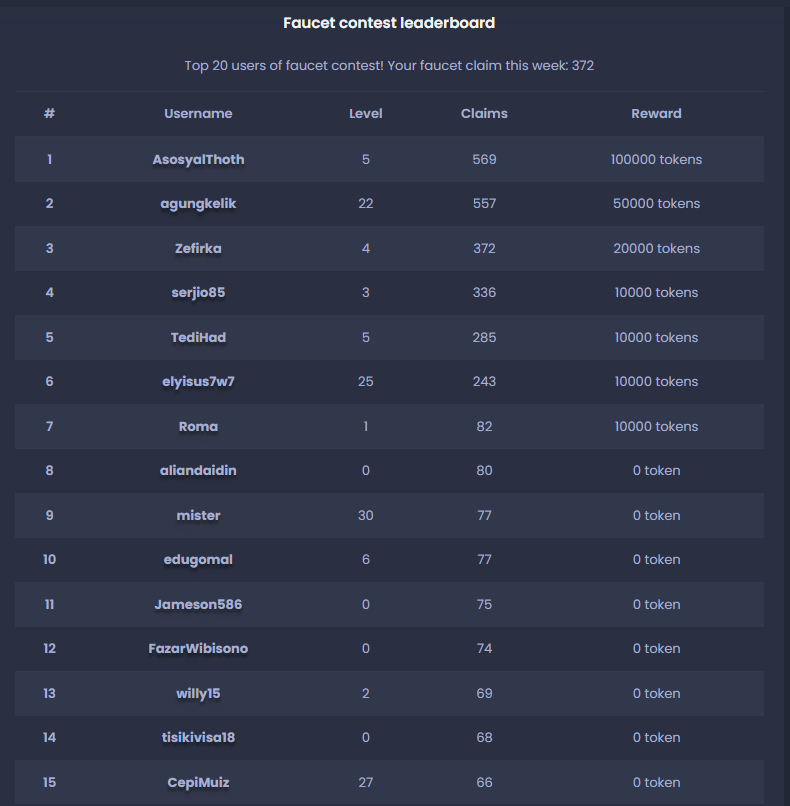Screen dimensions: 790x806
Task: Open AsosyalThoth's username in row 1
Action: [198, 159]
